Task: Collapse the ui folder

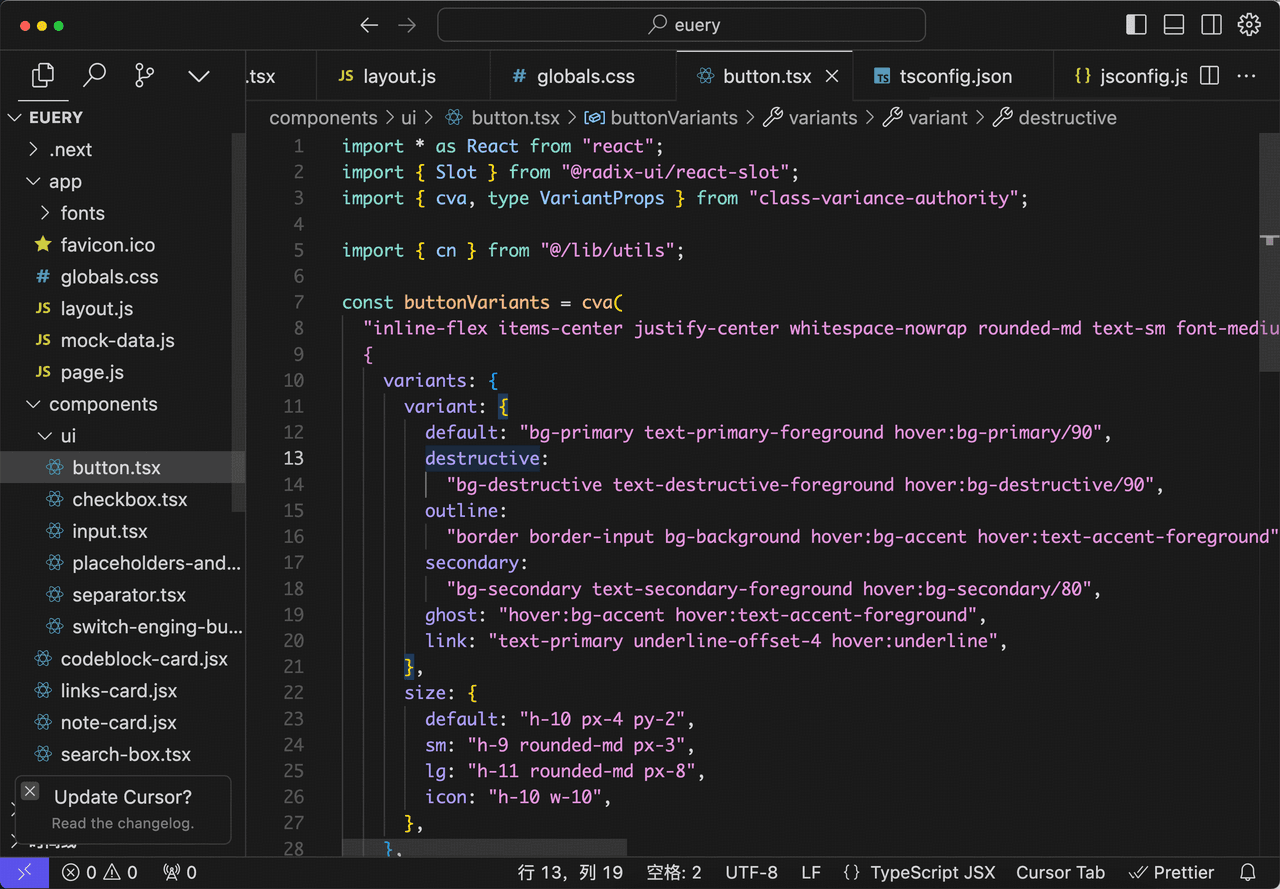Action: [122, 436]
